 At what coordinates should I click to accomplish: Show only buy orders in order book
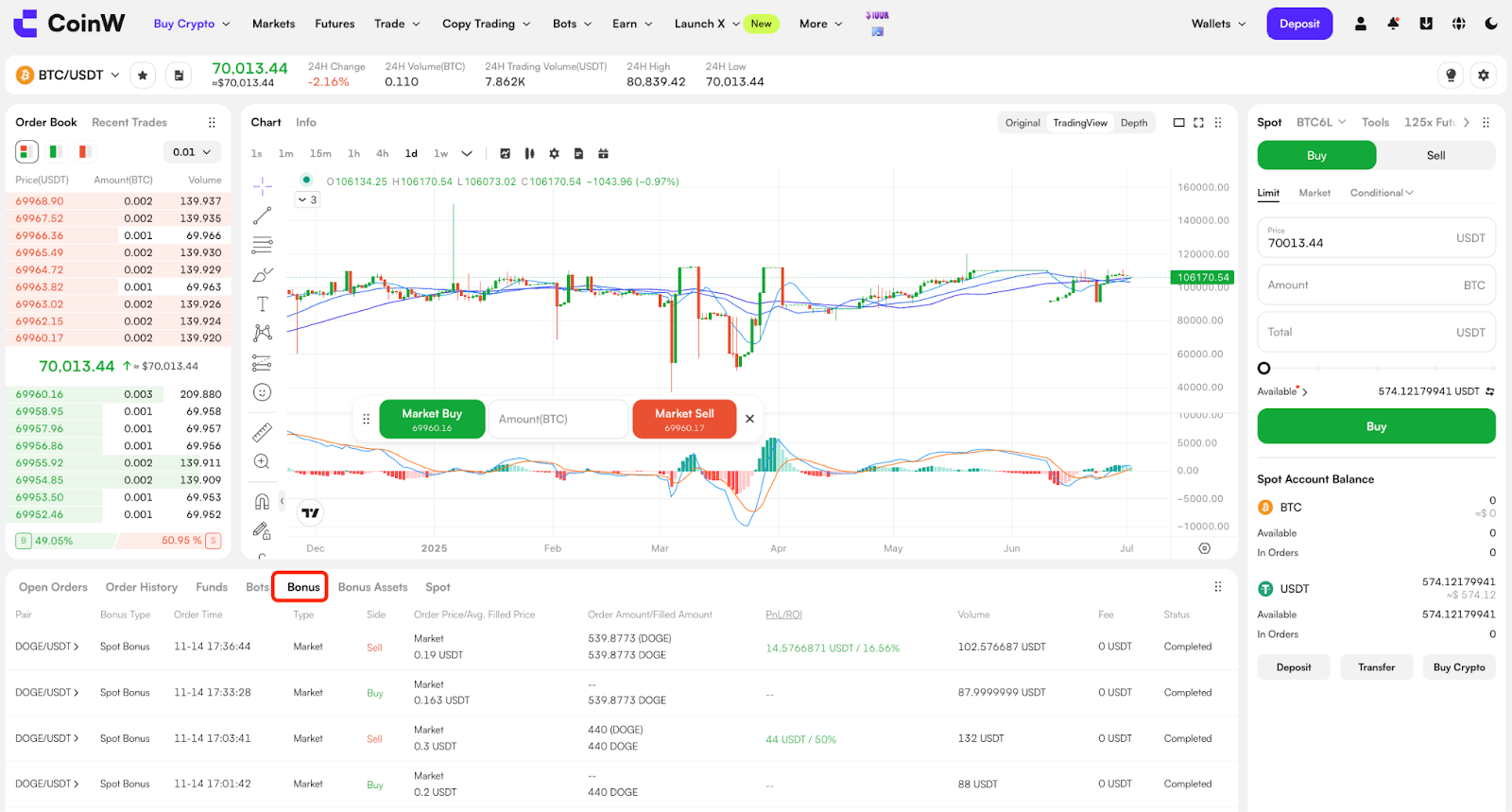coord(56,151)
